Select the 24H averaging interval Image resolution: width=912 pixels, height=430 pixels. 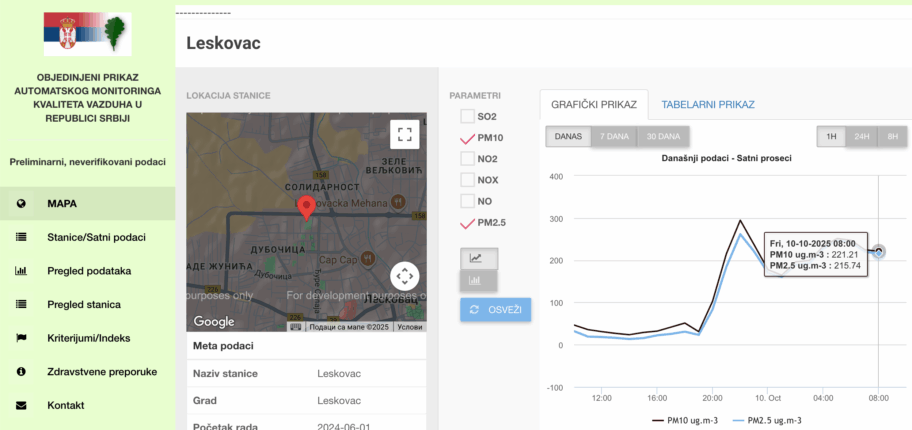(x=860, y=136)
